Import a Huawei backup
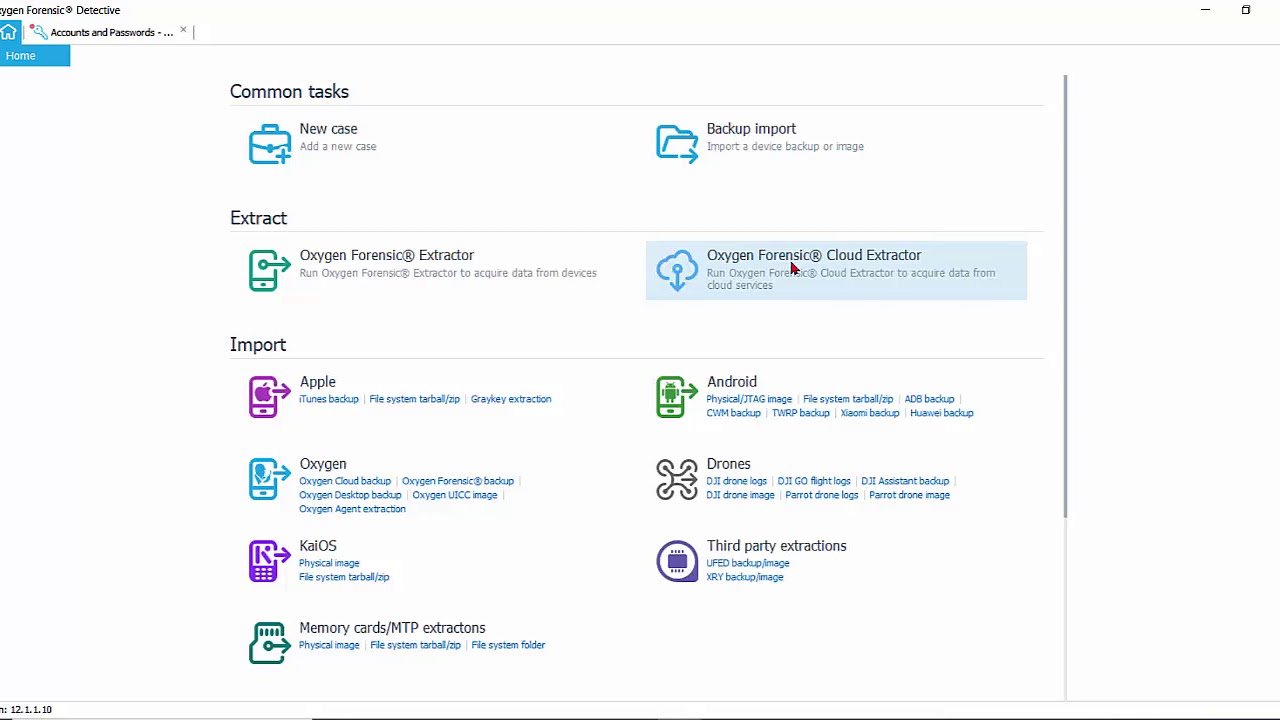 click(x=941, y=413)
